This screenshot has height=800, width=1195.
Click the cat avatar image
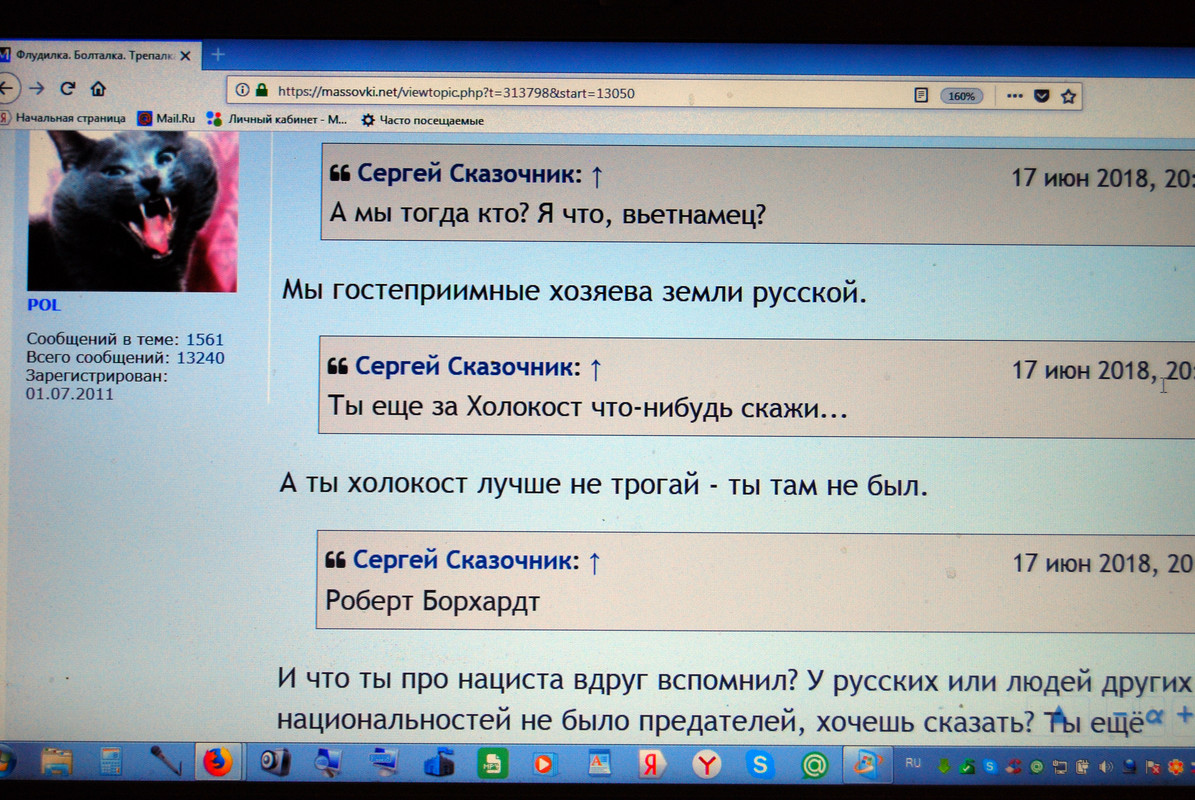133,210
